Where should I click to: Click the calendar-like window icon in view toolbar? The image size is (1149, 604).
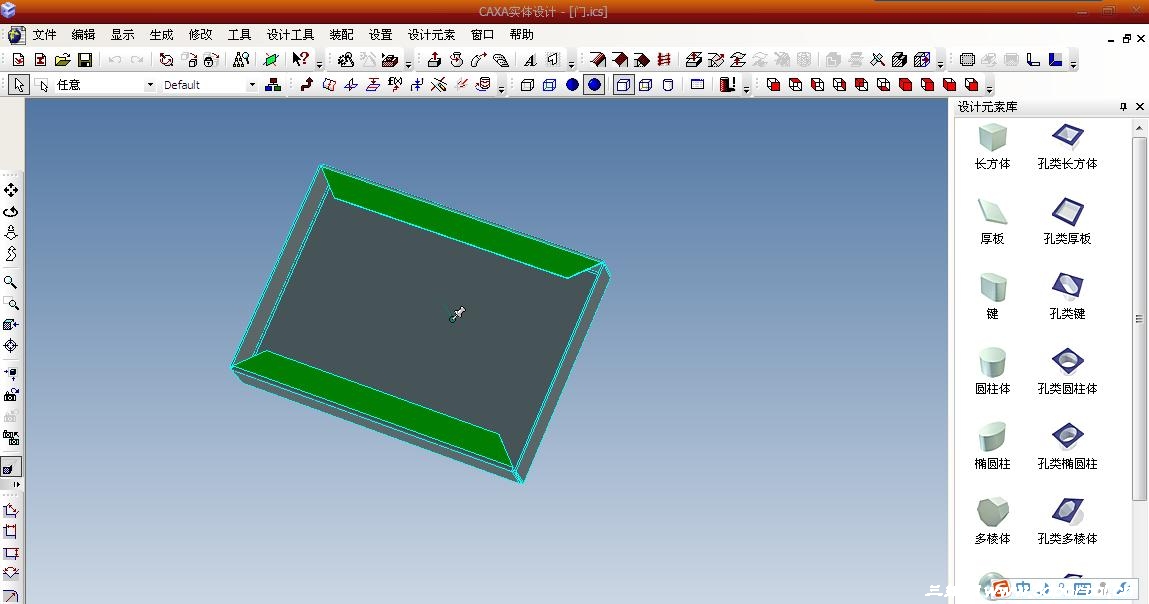698,85
